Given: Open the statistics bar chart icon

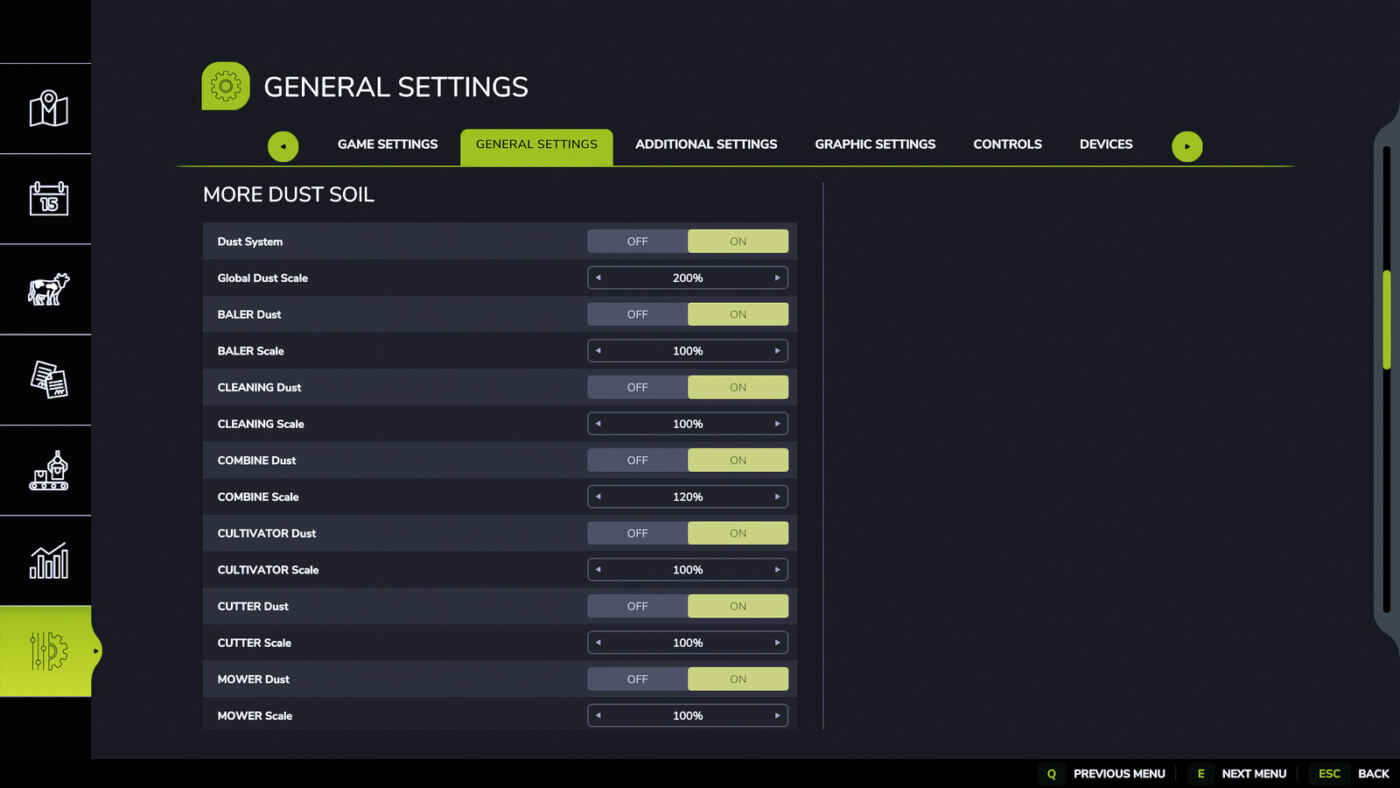Looking at the screenshot, I should pyautogui.click(x=47, y=561).
